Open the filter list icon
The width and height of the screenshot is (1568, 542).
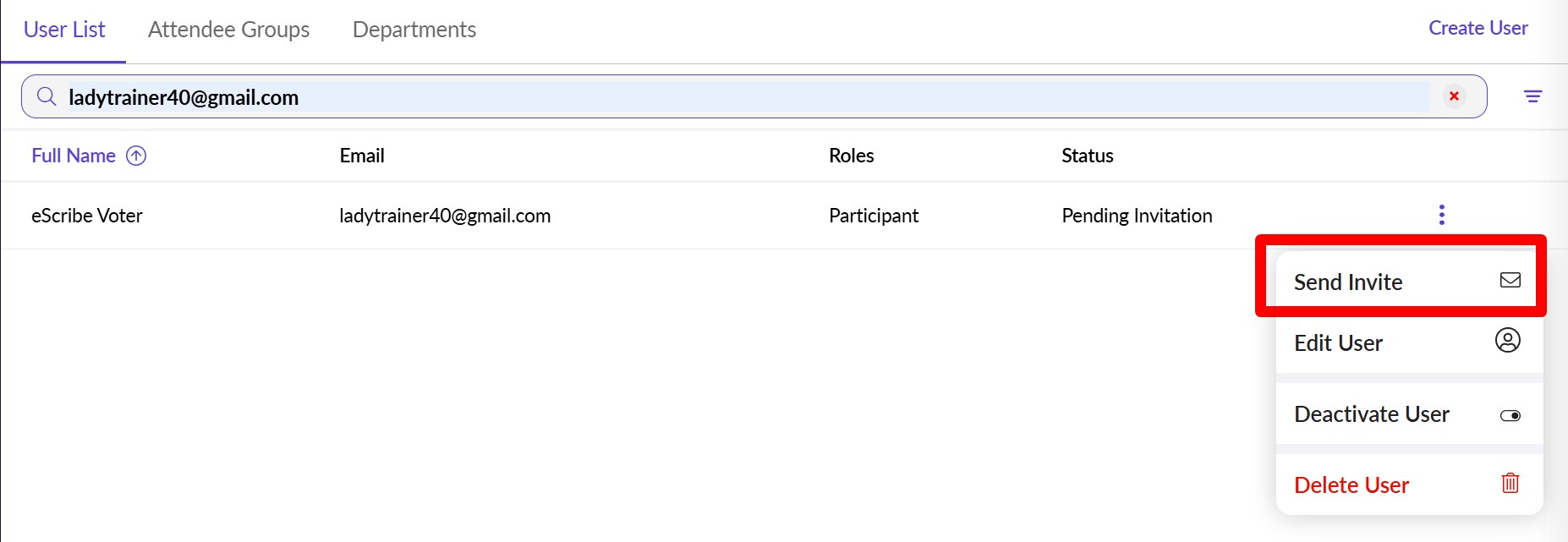[1532, 96]
